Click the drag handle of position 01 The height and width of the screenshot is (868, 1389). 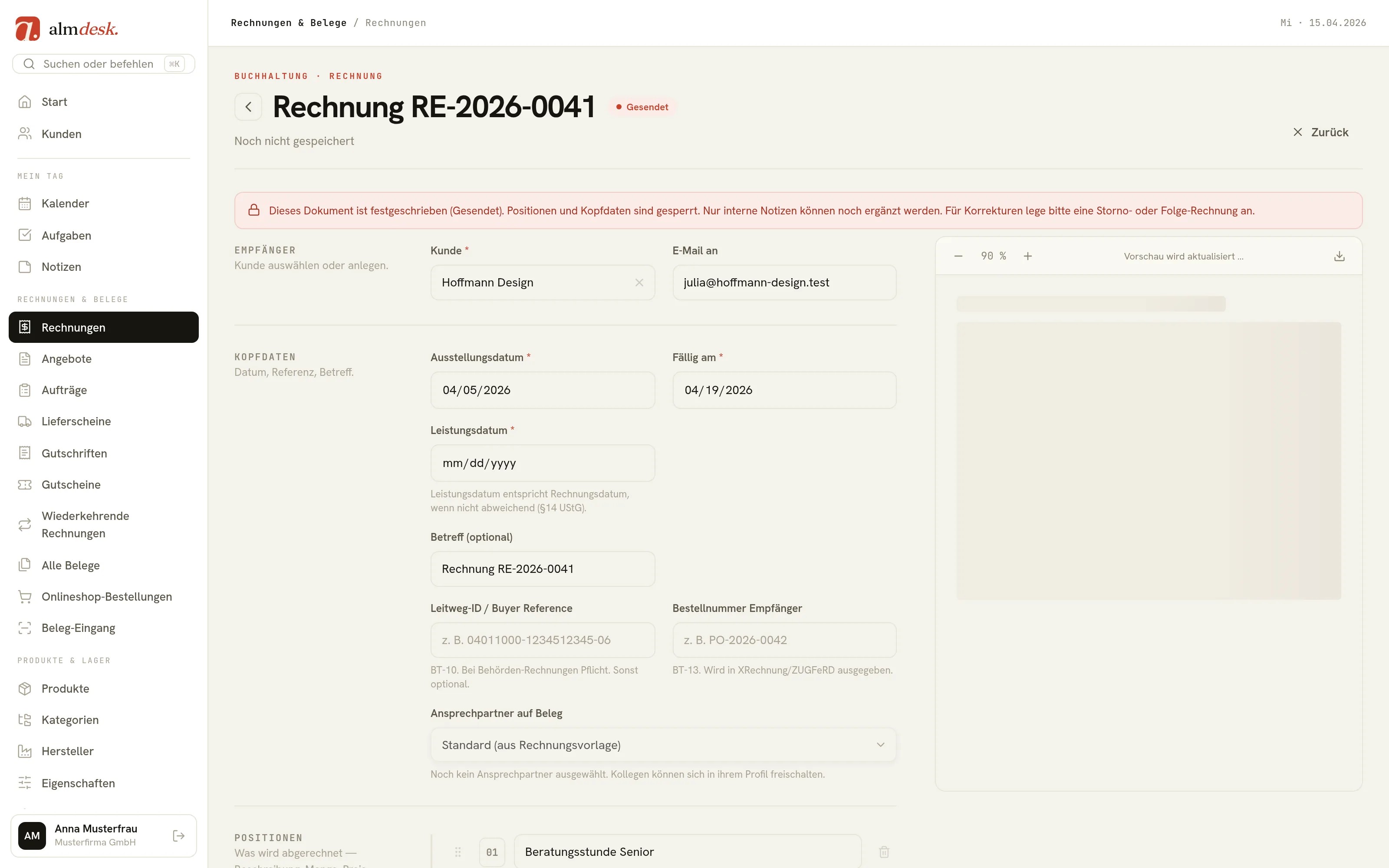(458, 852)
